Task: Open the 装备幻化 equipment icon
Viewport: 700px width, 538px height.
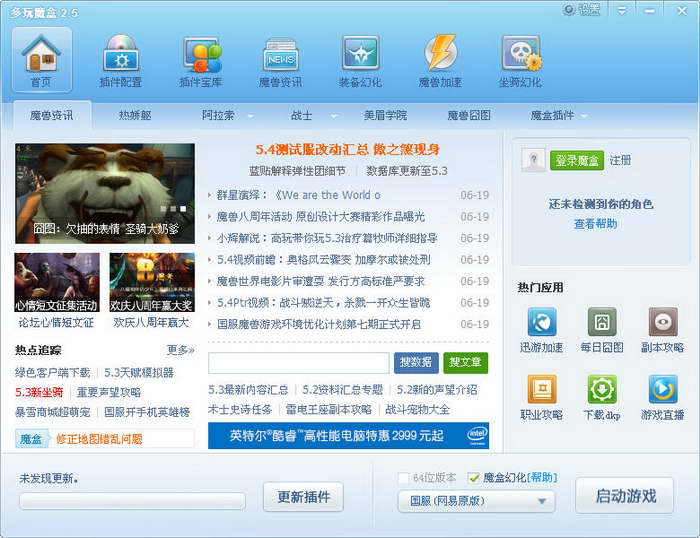Action: coord(360,60)
